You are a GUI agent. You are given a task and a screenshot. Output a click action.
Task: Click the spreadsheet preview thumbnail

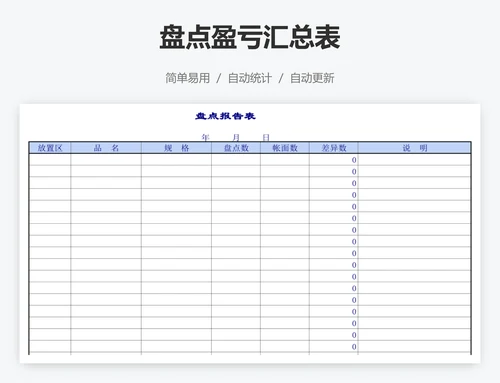click(250, 233)
